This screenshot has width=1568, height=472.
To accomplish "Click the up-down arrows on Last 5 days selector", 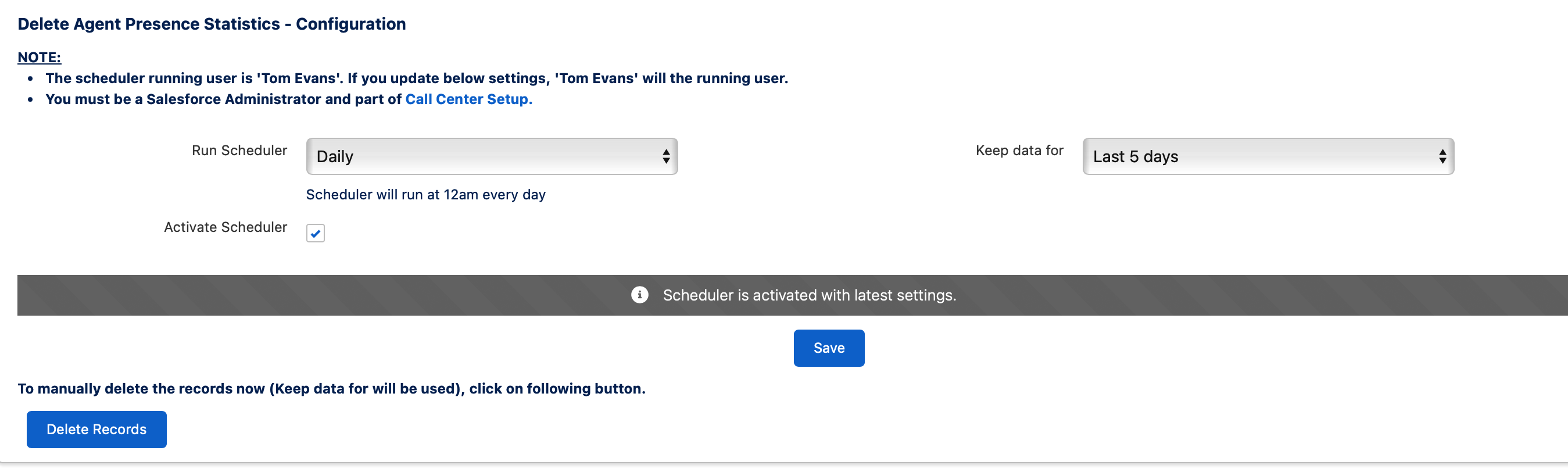I will point(1442,156).
